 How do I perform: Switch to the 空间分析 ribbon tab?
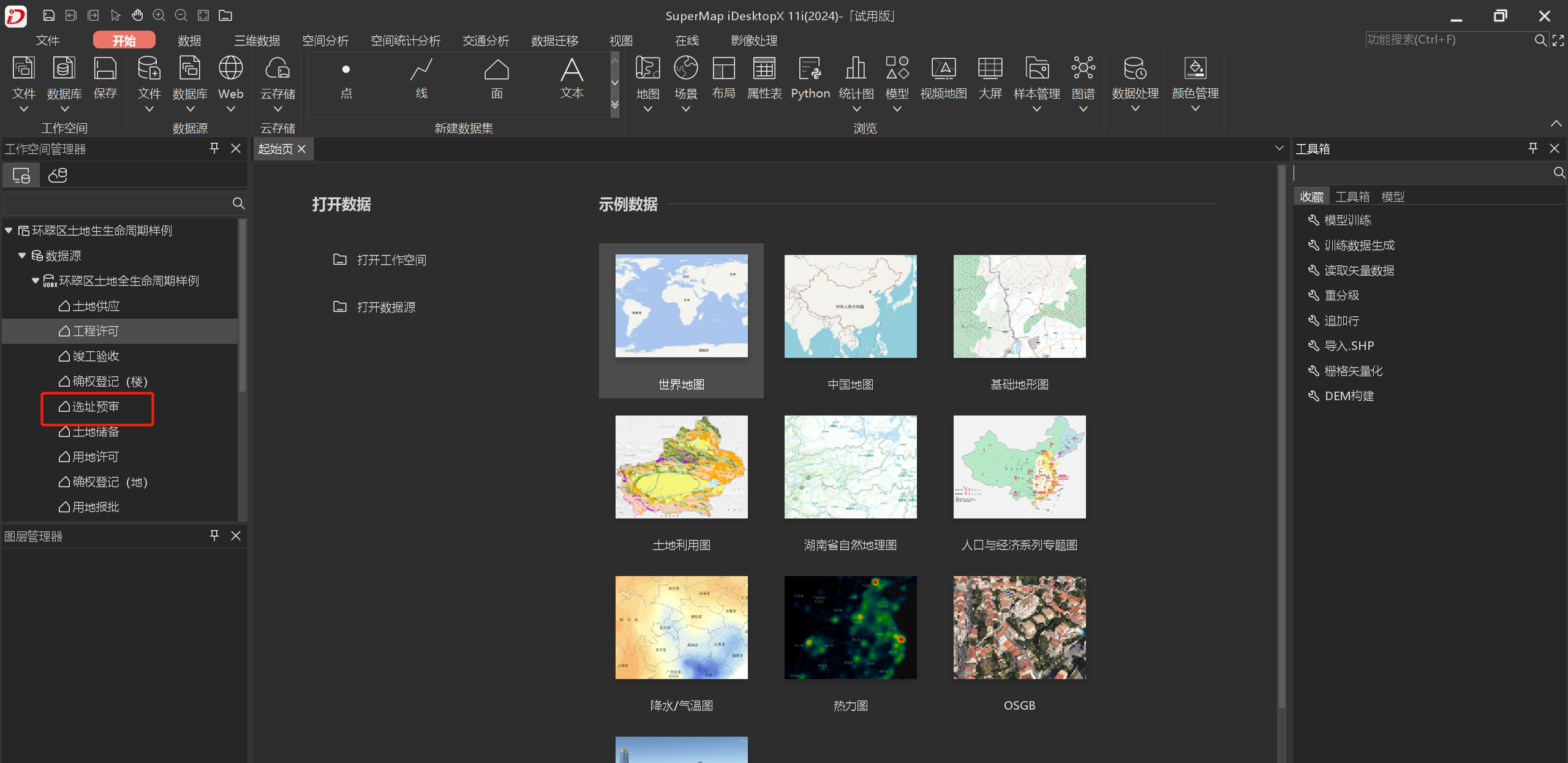pyautogui.click(x=325, y=40)
